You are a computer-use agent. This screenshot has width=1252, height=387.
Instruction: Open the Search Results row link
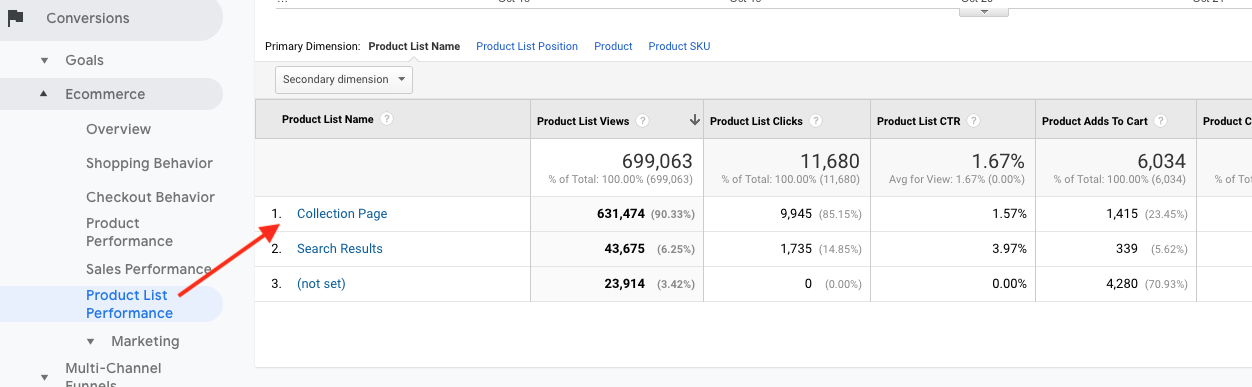coord(340,249)
